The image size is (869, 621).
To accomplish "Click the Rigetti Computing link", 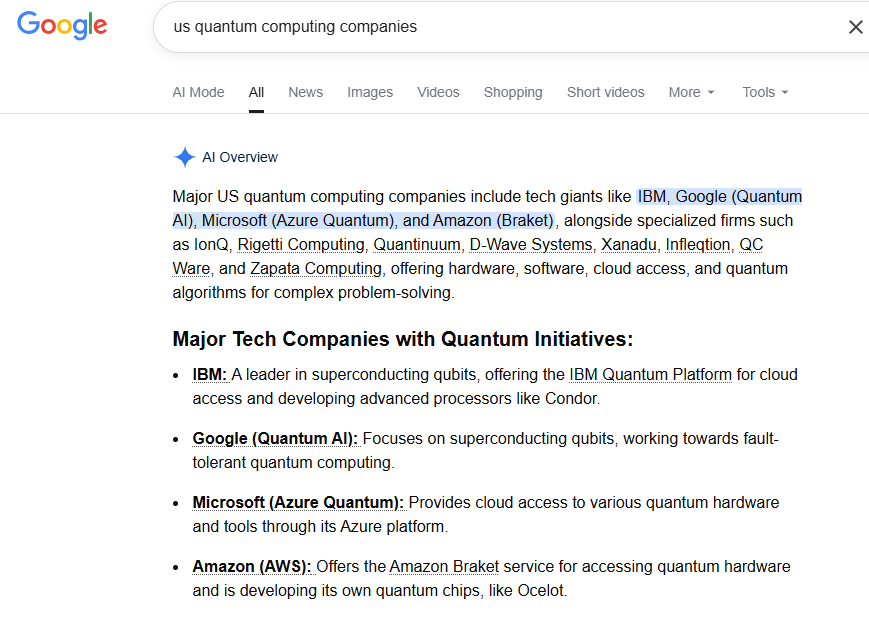I will tap(301, 245).
